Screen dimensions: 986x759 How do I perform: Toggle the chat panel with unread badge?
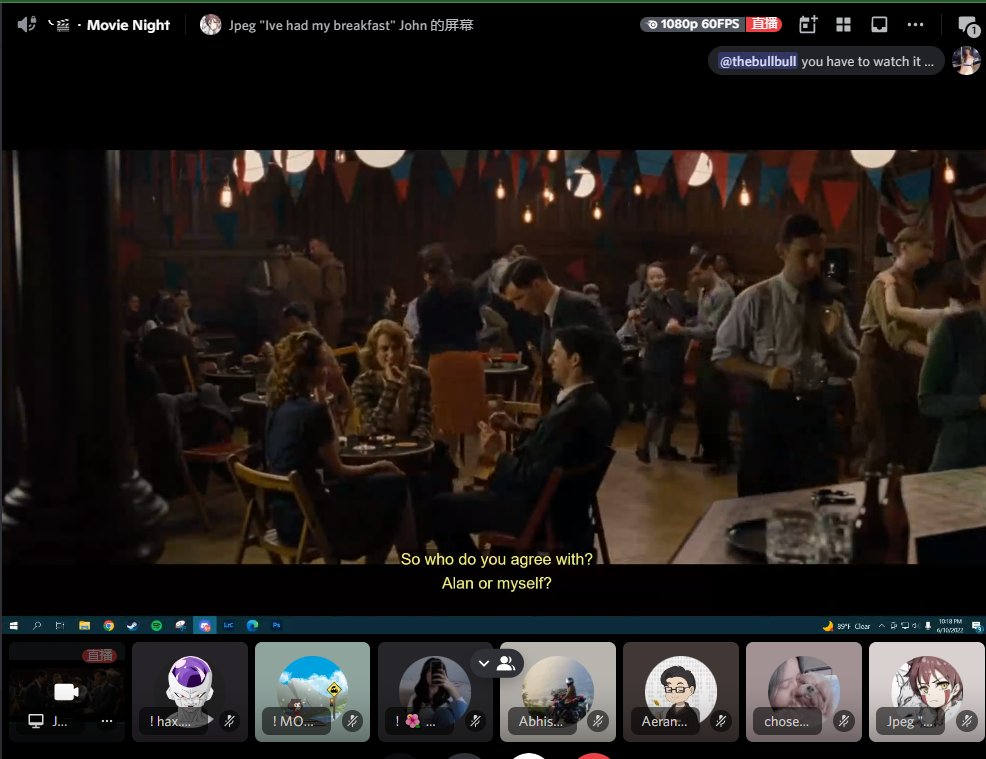[x=968, y=26]
